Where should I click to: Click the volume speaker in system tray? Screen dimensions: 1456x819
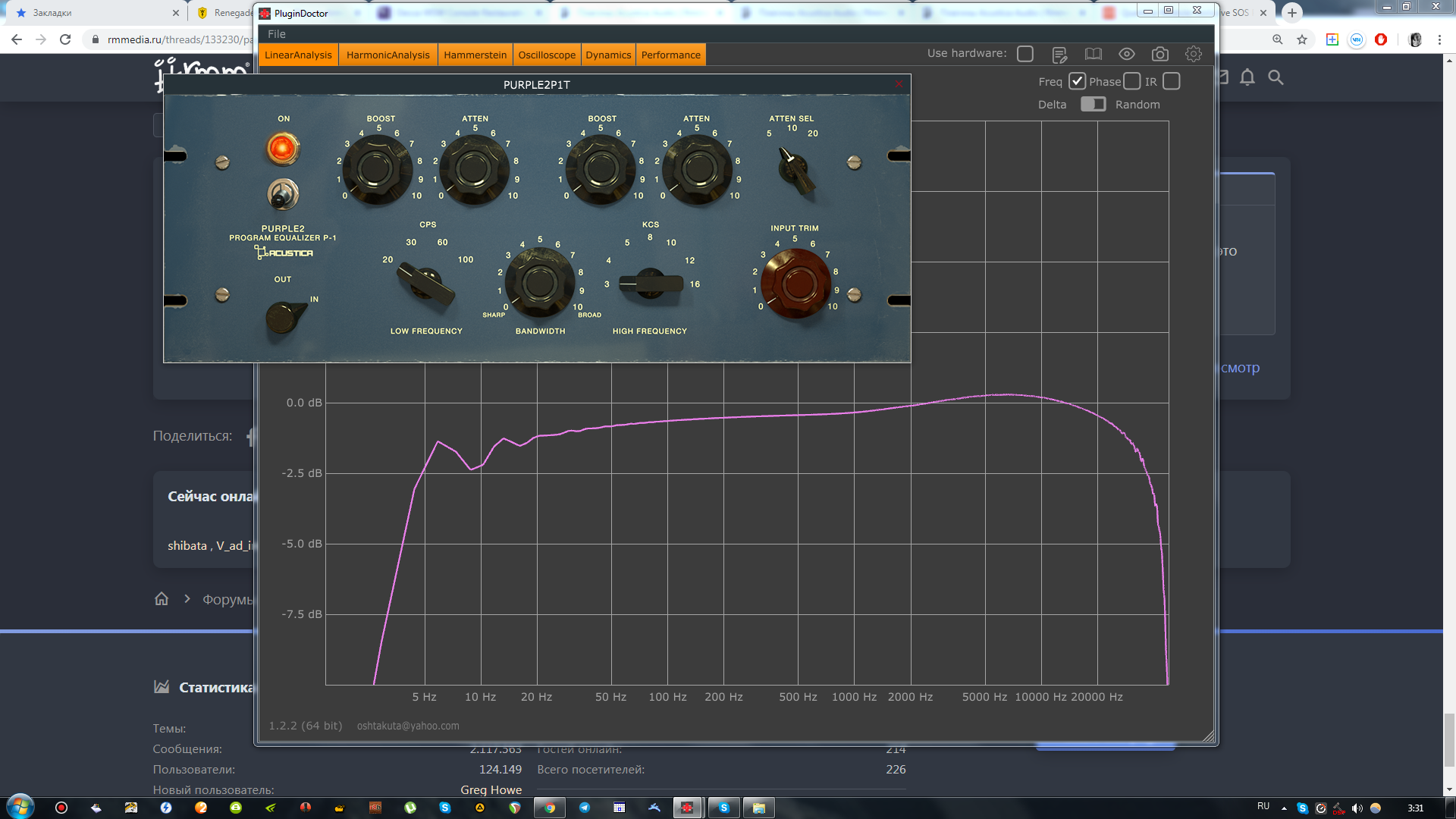tap(1357, 808)
